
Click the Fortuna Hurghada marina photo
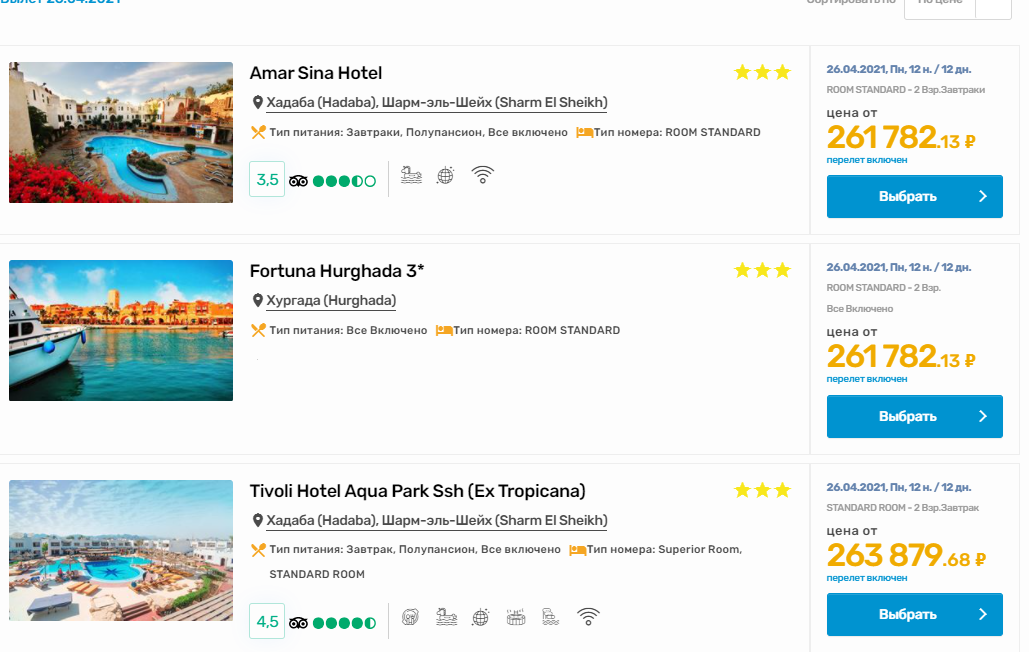pyautogui.click(x=121, y=330)
